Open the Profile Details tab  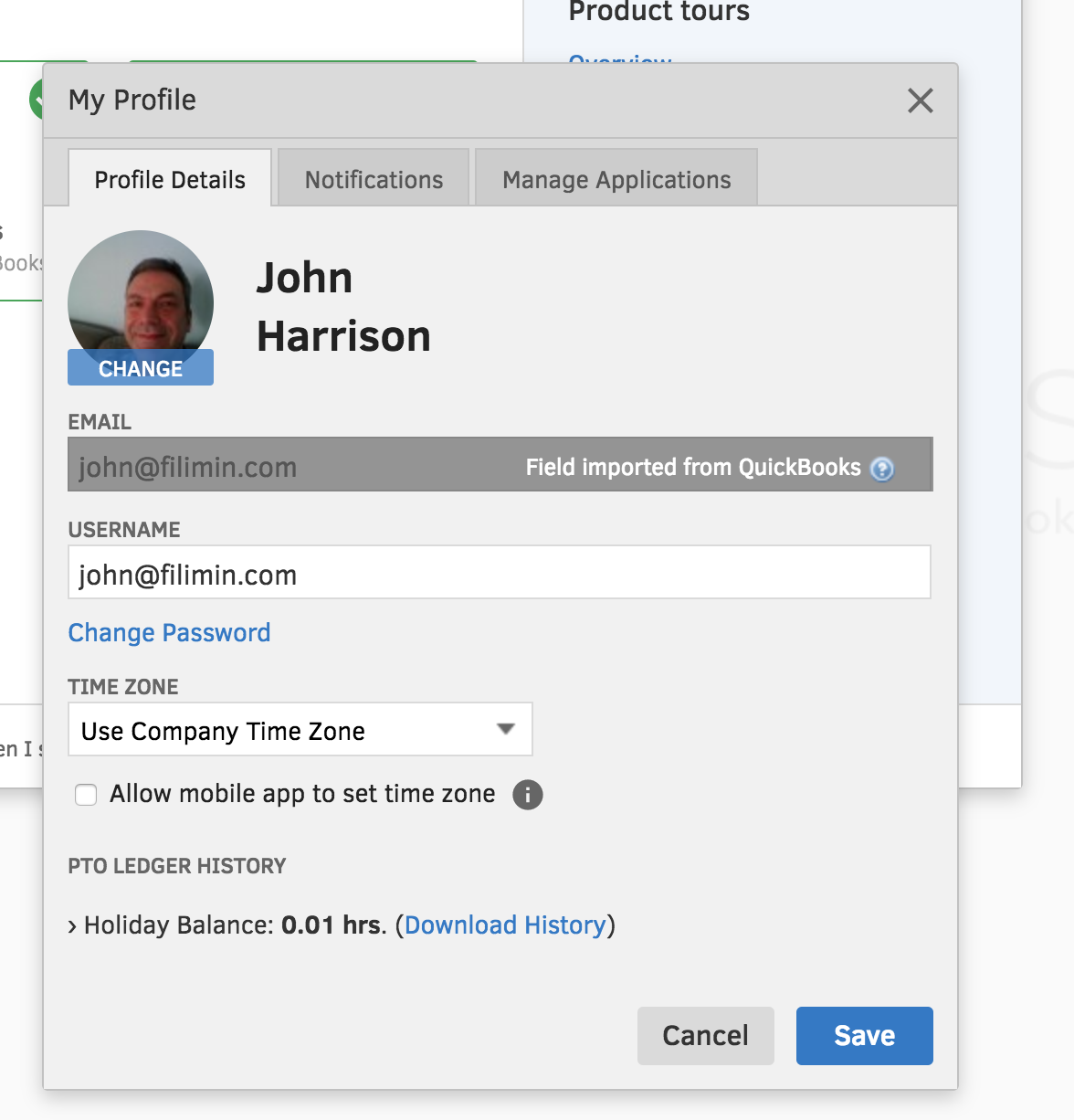[x=170, y=179]
